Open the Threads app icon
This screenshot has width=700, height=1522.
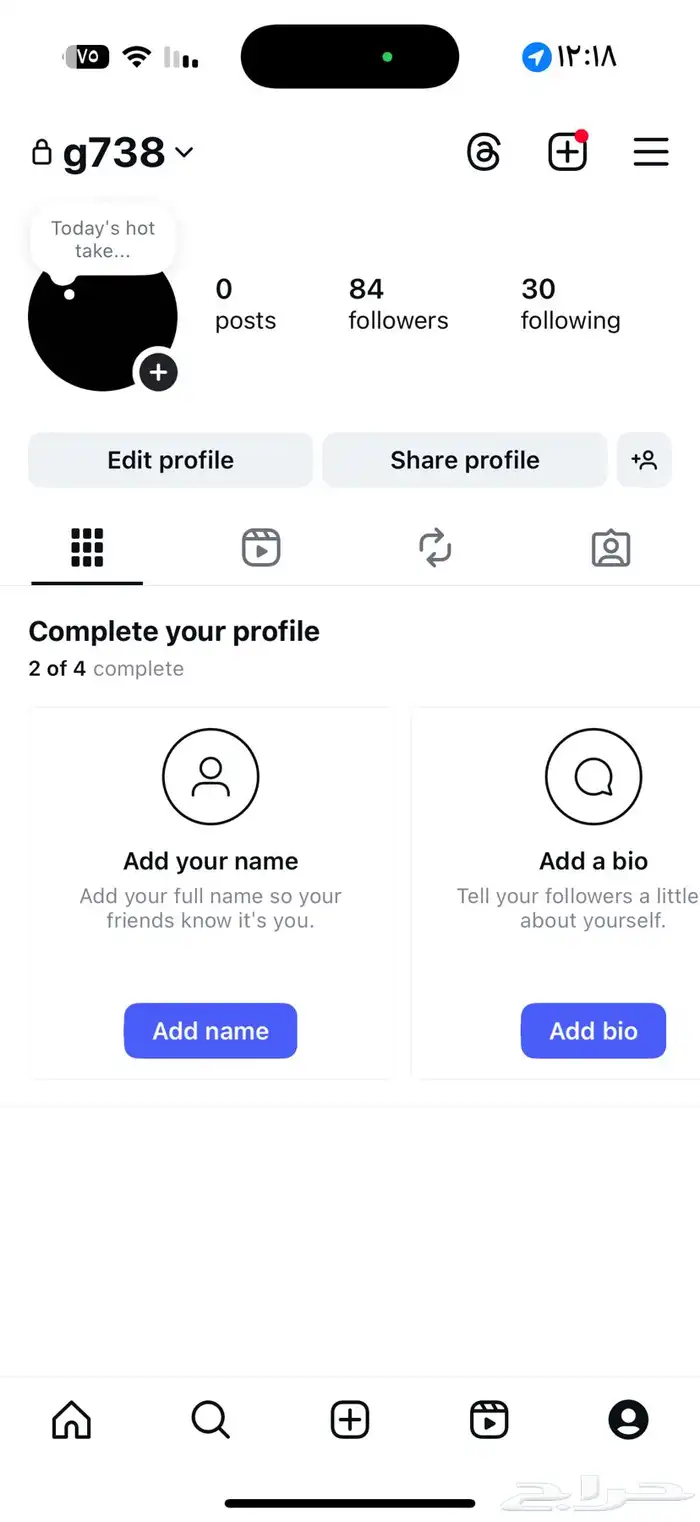(x=484, y=153)
